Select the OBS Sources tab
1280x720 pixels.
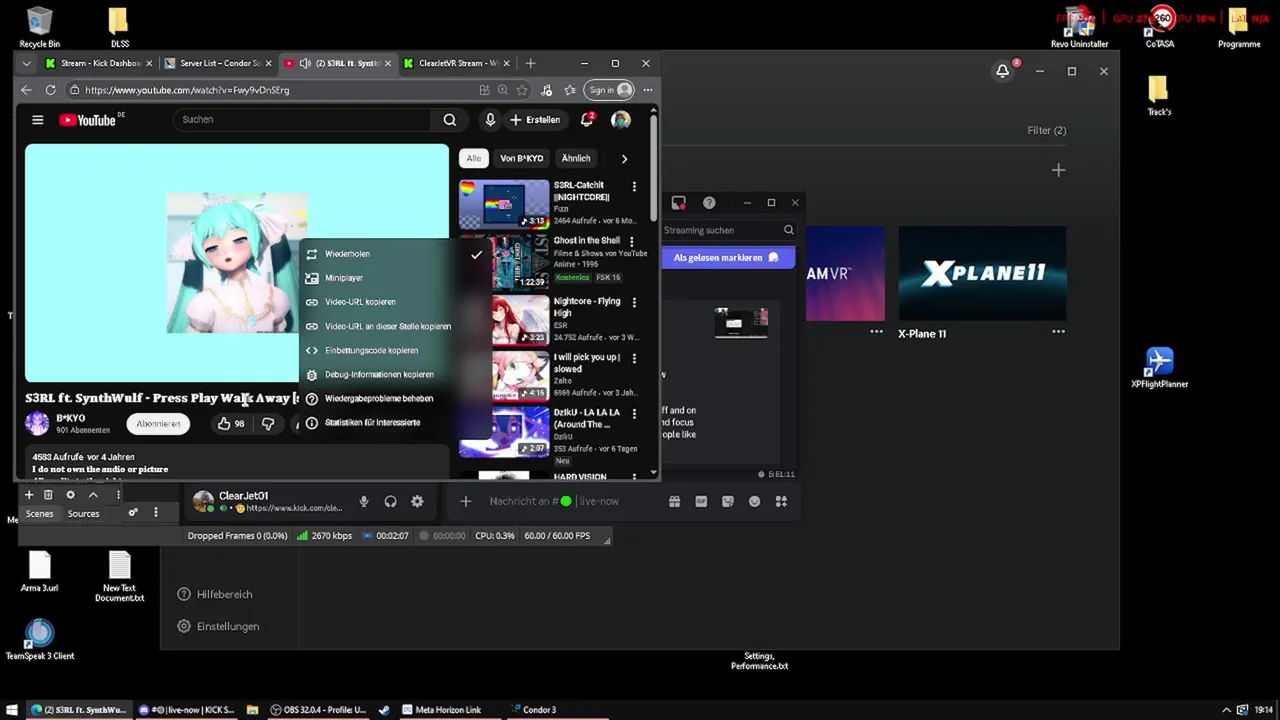(x=83, y=514)
